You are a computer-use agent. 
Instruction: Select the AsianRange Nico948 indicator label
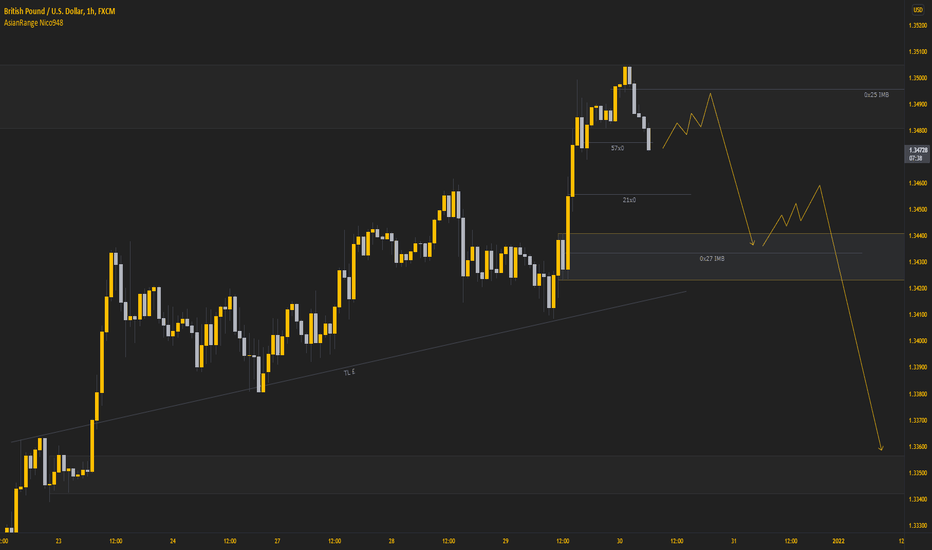(33, 23)
